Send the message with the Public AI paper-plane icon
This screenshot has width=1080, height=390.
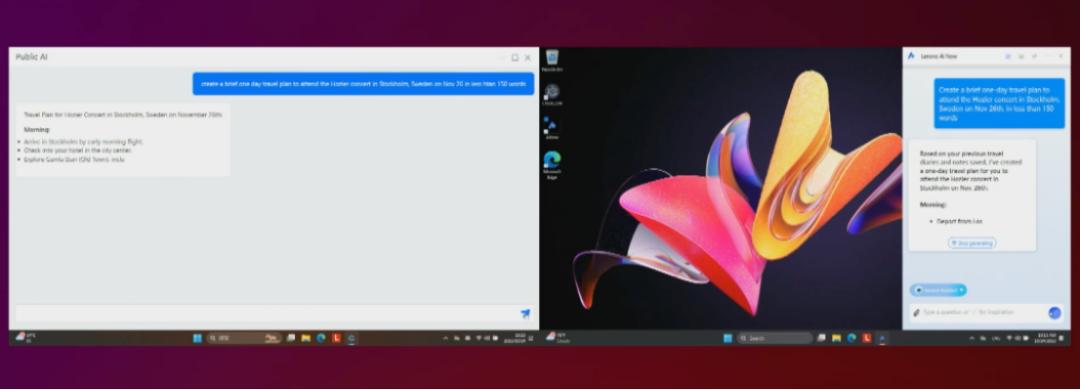coord(525,314)
